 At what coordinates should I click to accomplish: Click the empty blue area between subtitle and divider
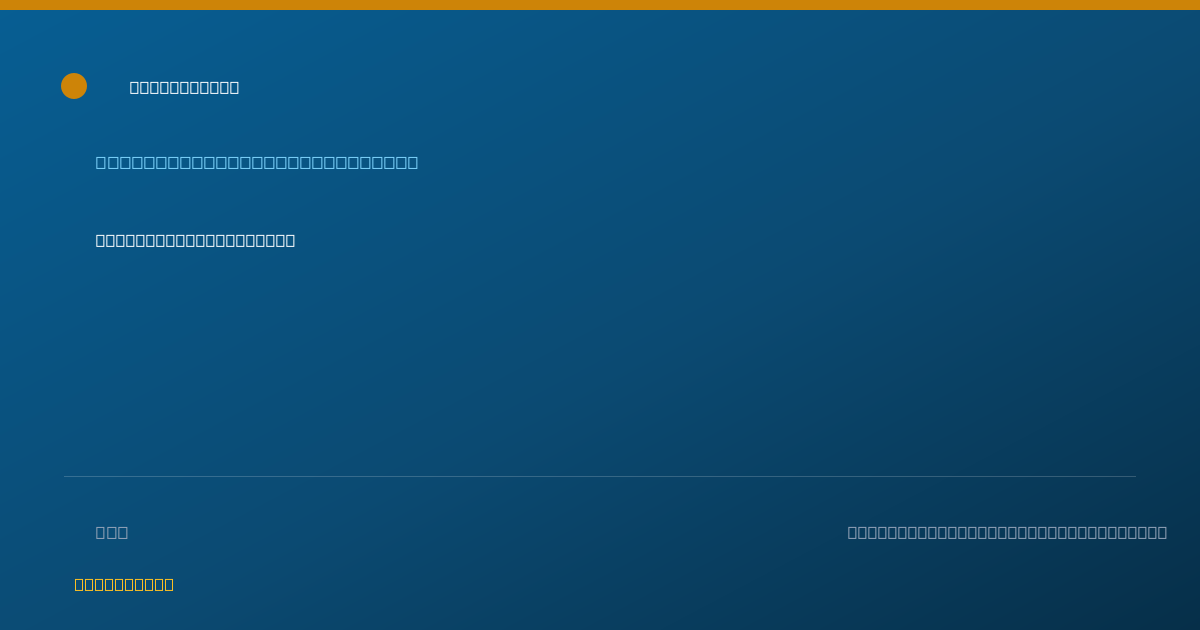click(x=600, y=360)
